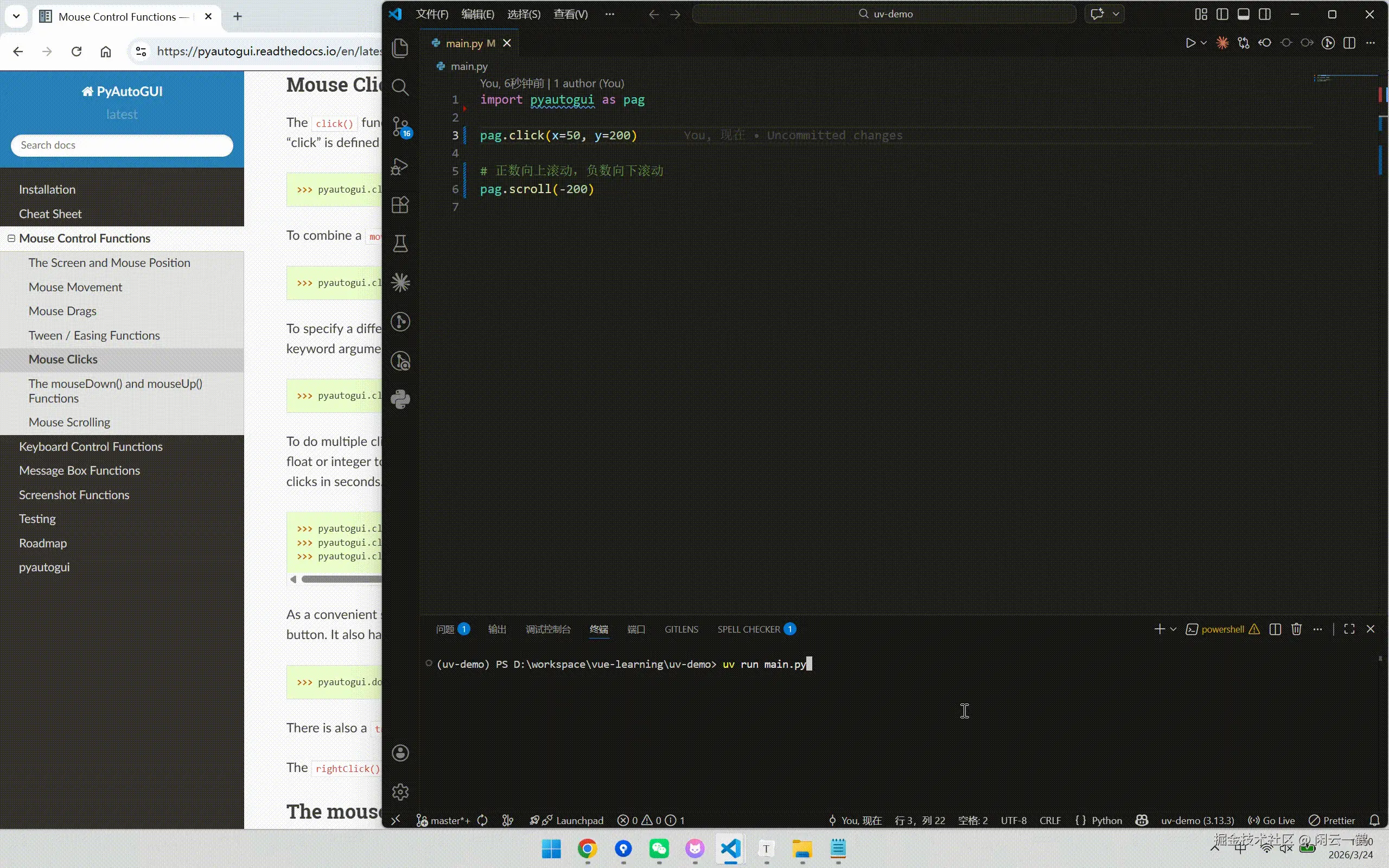Open the Run and Debug view
Image resolution: width=1389 pixels, height=868 pixels.
coord(400,167)
